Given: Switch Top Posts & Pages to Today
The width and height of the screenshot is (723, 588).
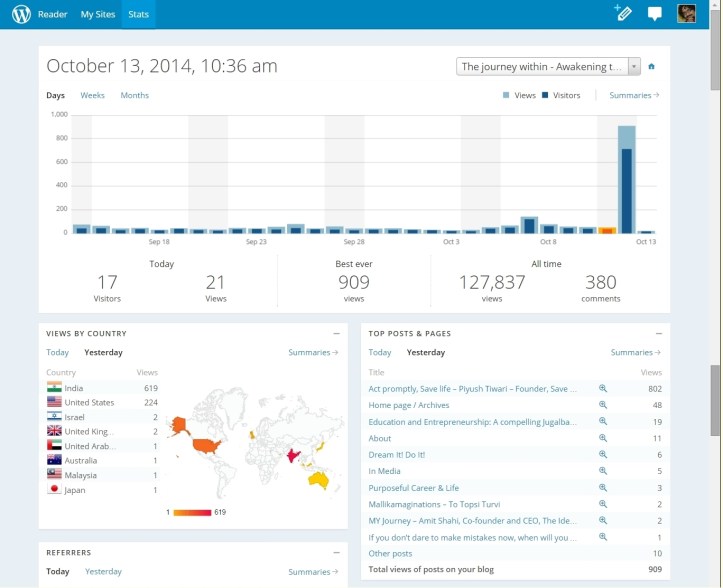Looking at the screenshot, I should [379, 352].
